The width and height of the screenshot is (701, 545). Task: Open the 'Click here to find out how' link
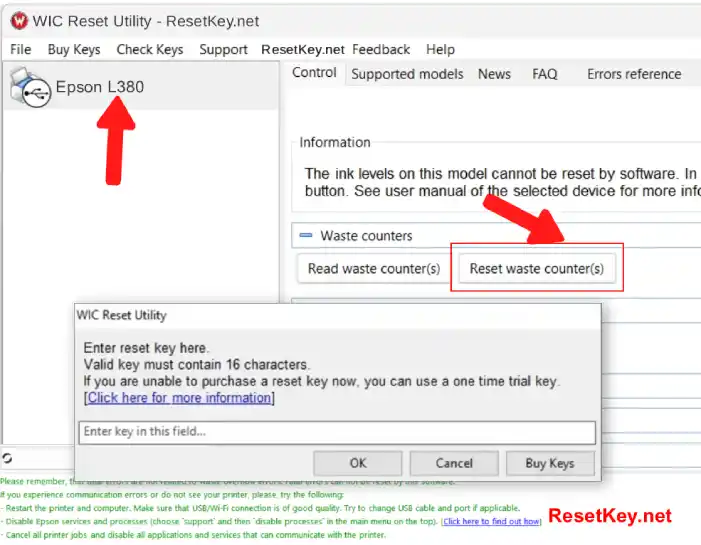click(x=491, y=521)
